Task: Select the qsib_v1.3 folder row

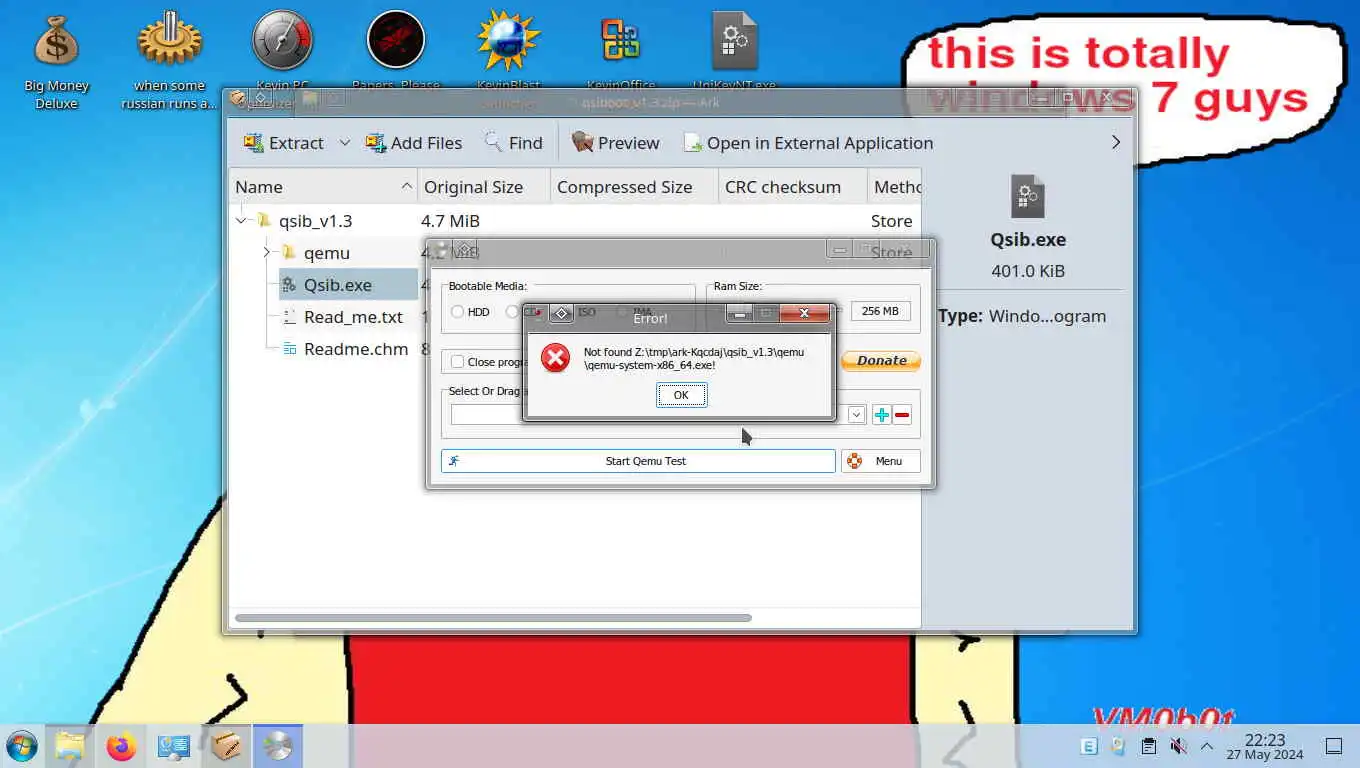Action: tap(575, 221)
